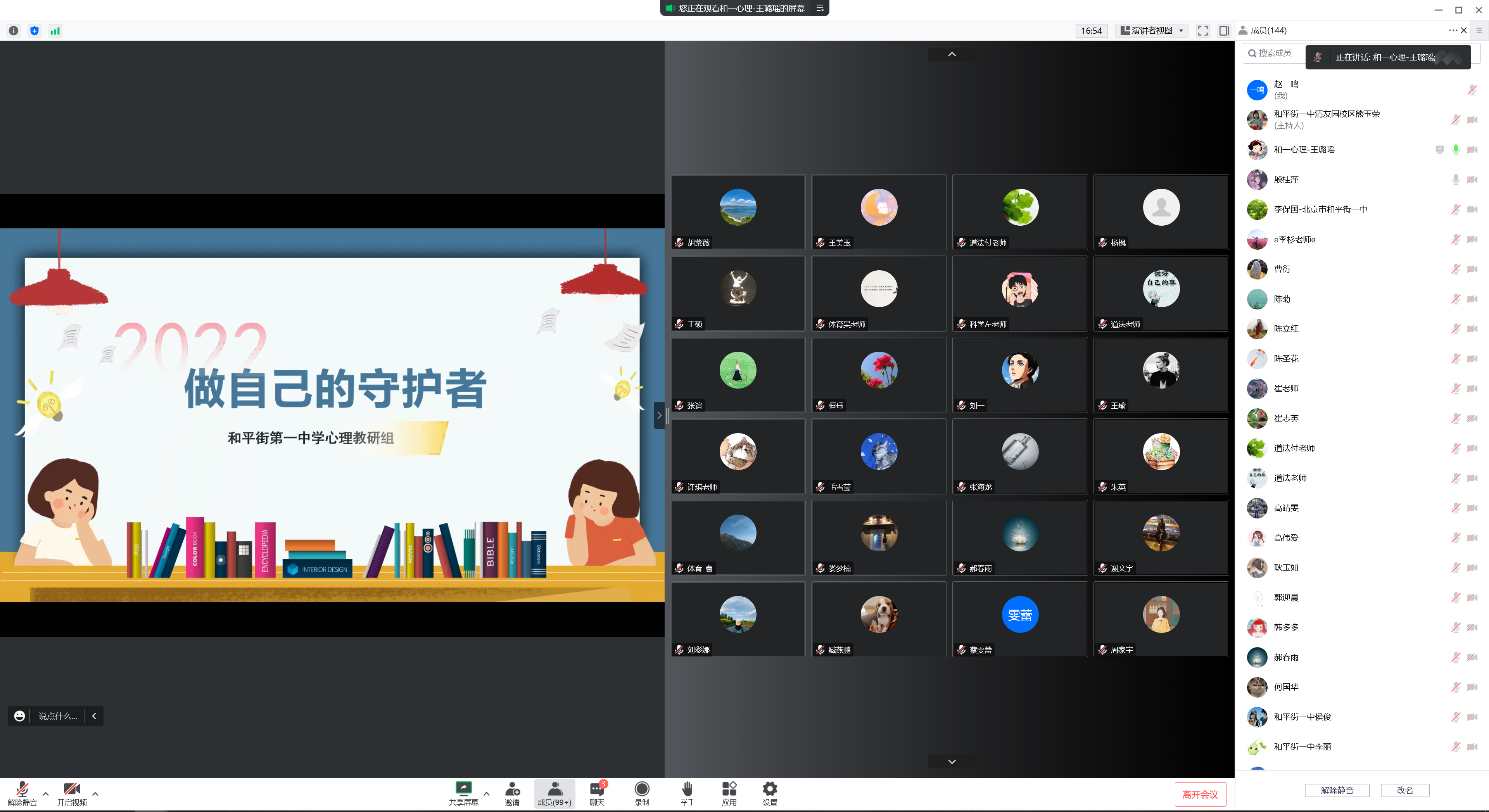The height and width of the screenshot is (812, 1489).
Task: Check the green network signal icon
Action: pos(55,31)
